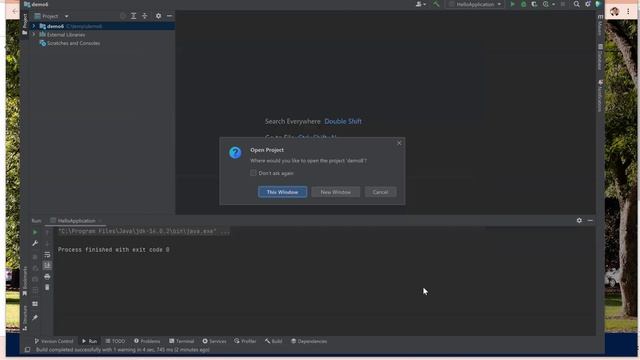Hide the Project tool window
The height and width of the screenshot is (360, 640).
pos(169,16)
